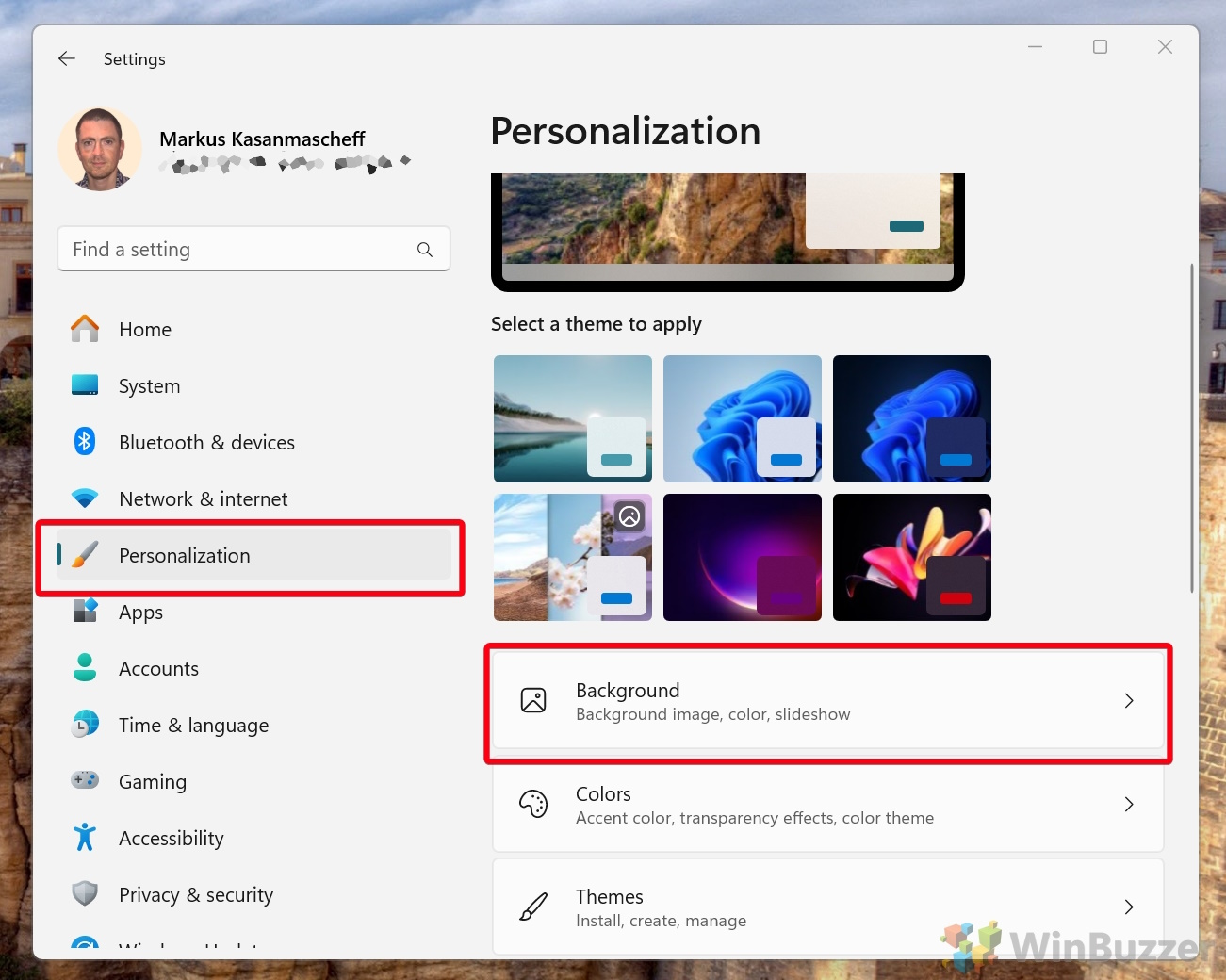Apply the purple glow dark theme

tap(743, 557)
